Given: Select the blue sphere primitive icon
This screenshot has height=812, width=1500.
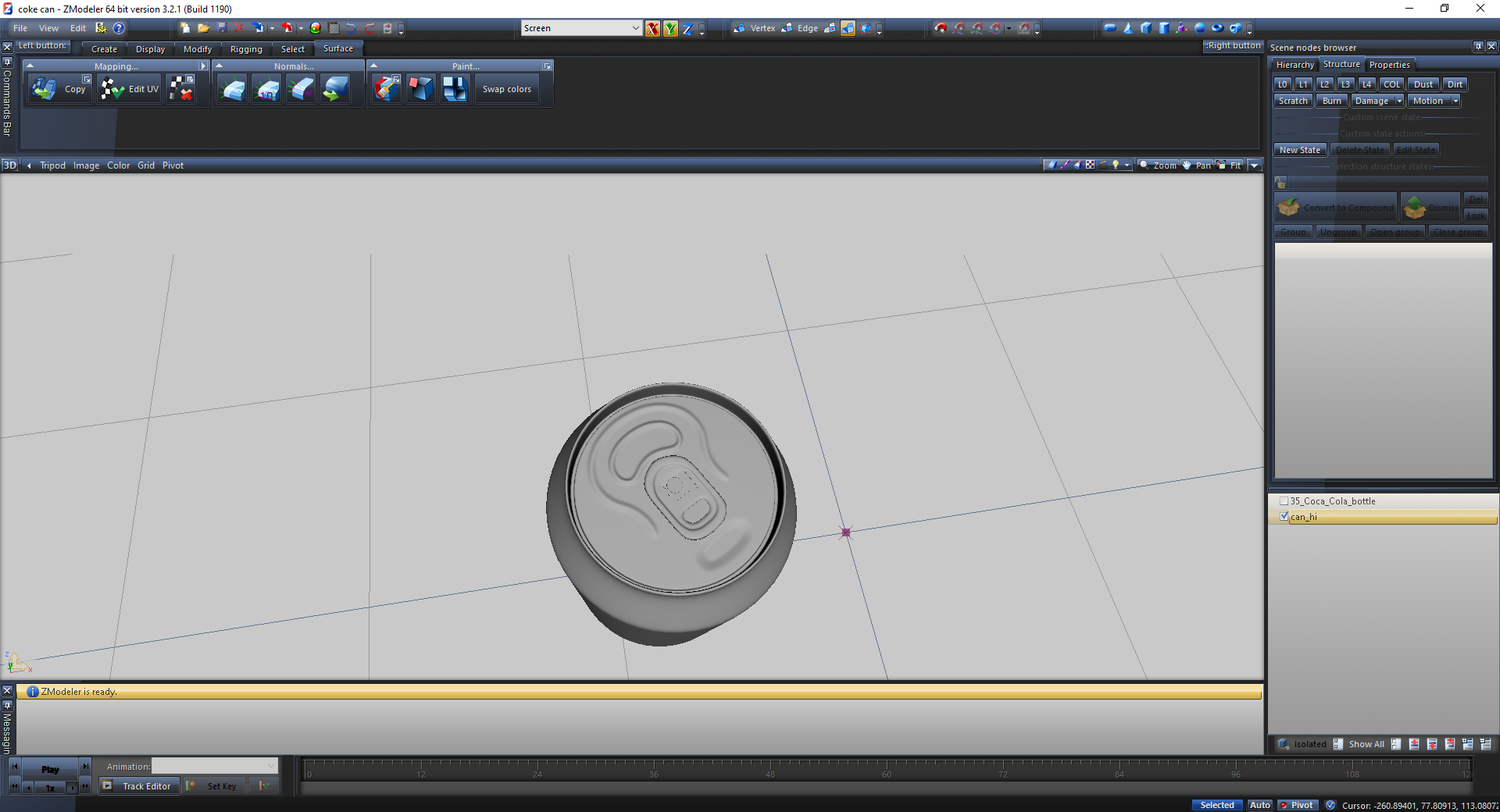Looking at the screenshot, I should [1200, 28].
